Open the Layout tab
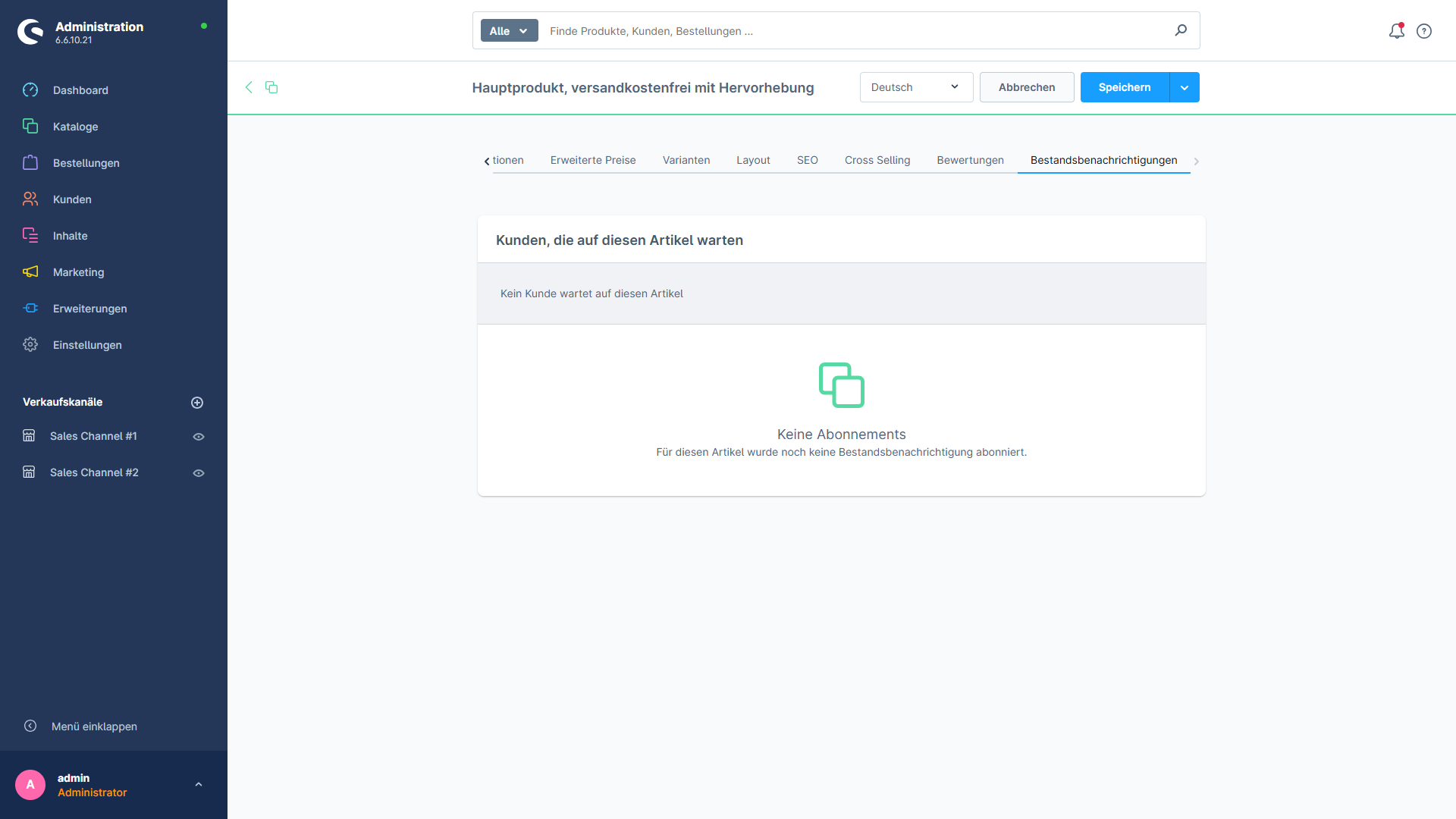 click(x=753, y=160)
